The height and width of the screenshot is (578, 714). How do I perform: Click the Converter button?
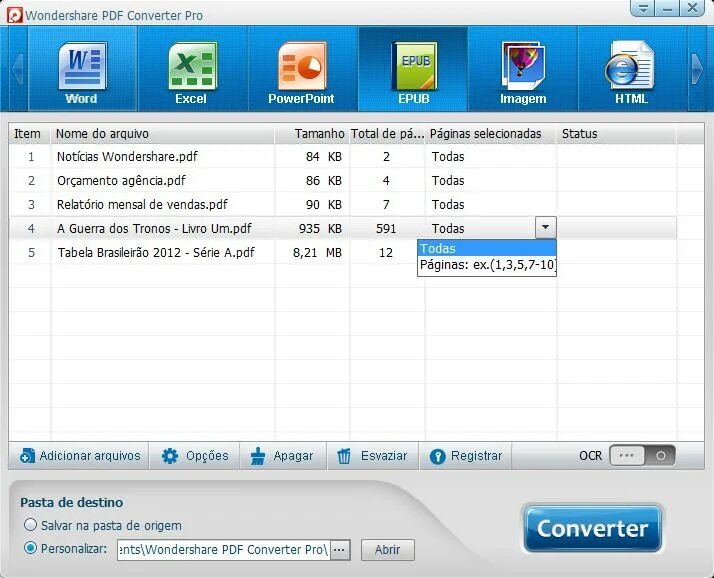pos(592,528)
